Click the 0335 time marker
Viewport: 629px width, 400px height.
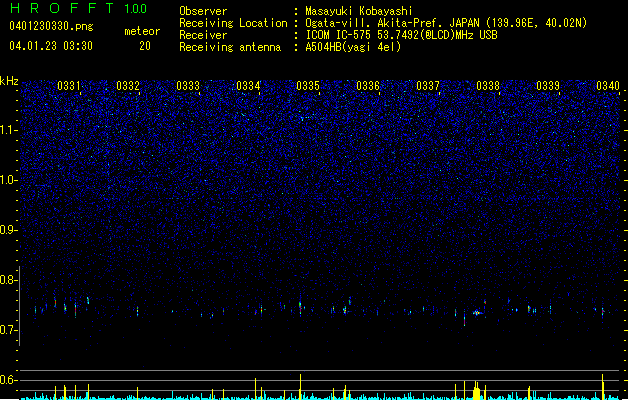pos(308,85)
